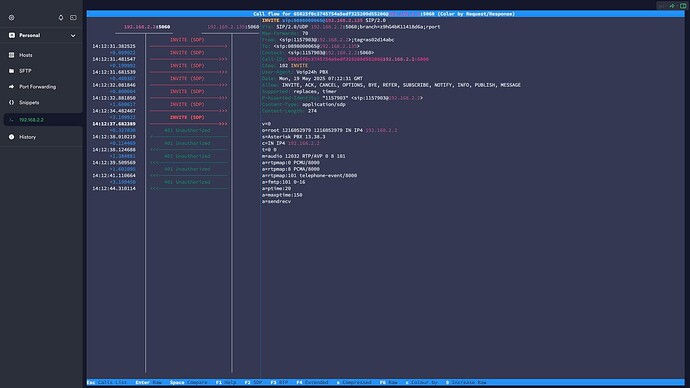The height and width of the screenshot is (388, 690).
Task: Click the a=ptime:20 line
Action: [276, 189]
